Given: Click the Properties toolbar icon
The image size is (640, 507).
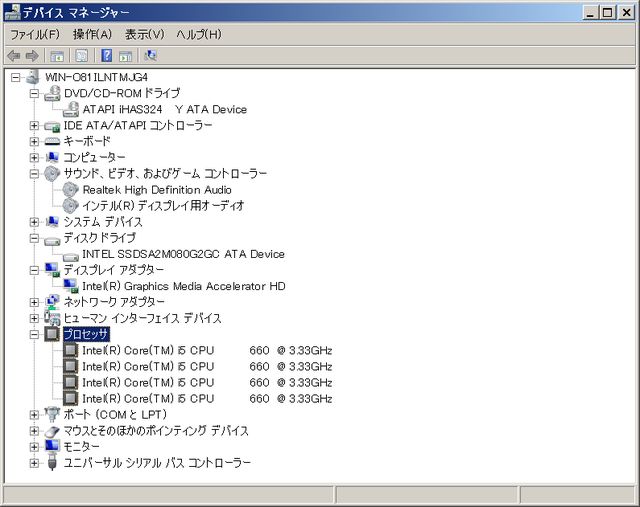Looking at the screenshot, I should pyautogui.click(x=81, y=56).
